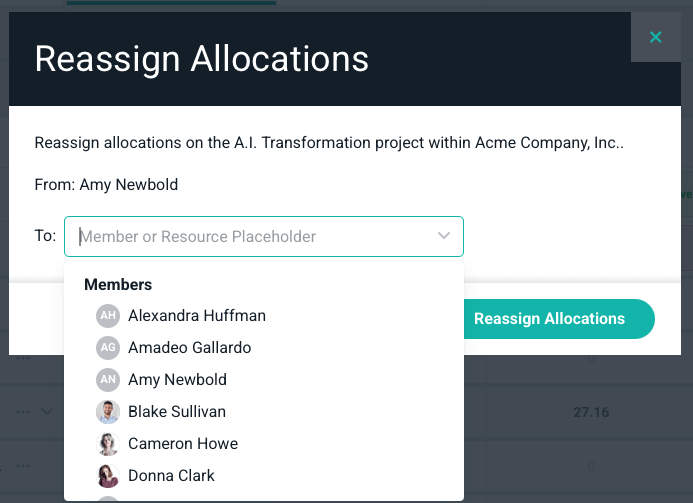The image size is (693, 503).
Task: Click Donna Clark's profile photo
Action: [x=107, y=476]
